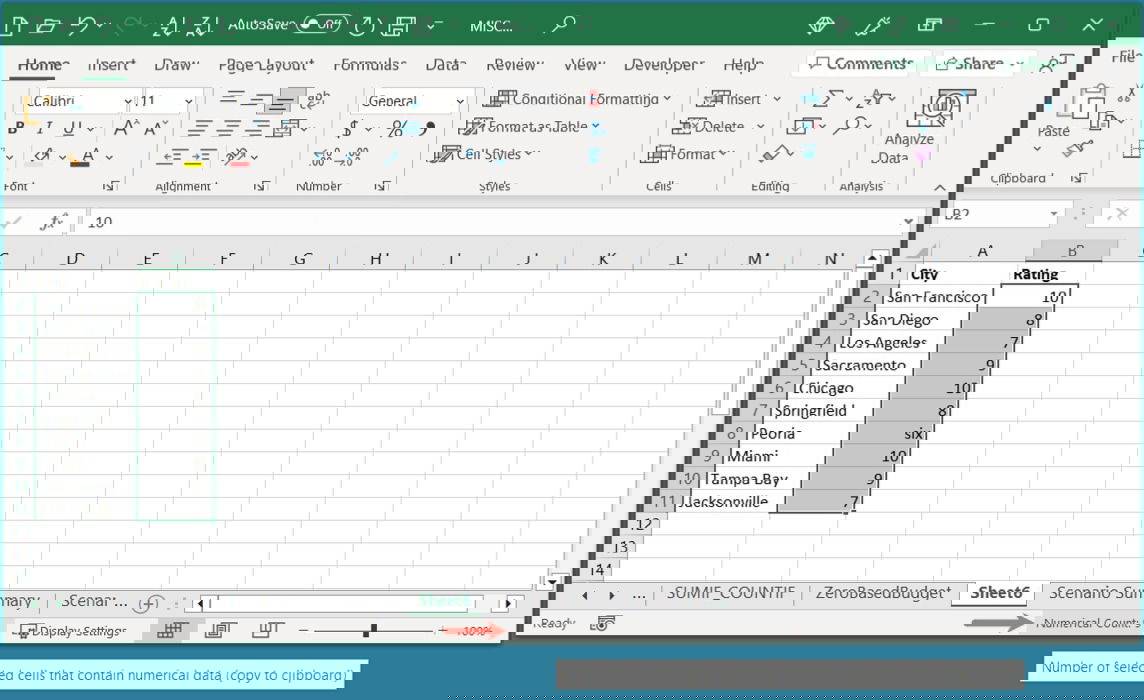Open the font size 11 dropdown
The image size is (1144, 700).
point(188,101)
